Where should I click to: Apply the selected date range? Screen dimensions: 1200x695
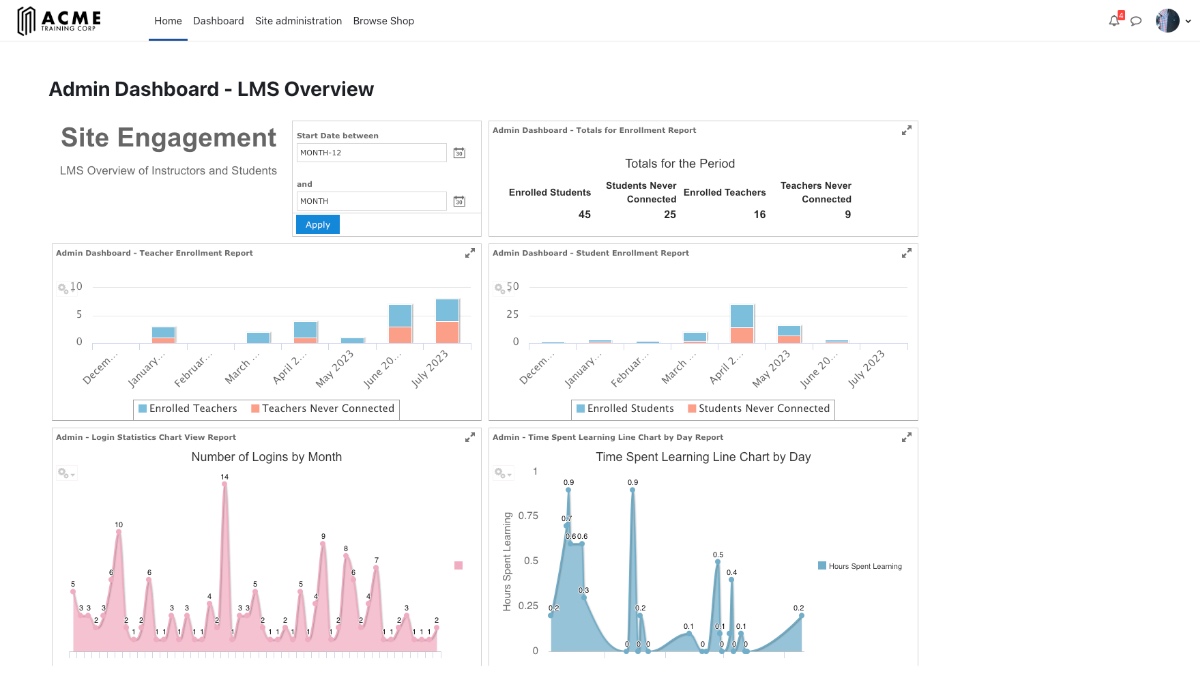pyautogui.click(x=317, y=224)
